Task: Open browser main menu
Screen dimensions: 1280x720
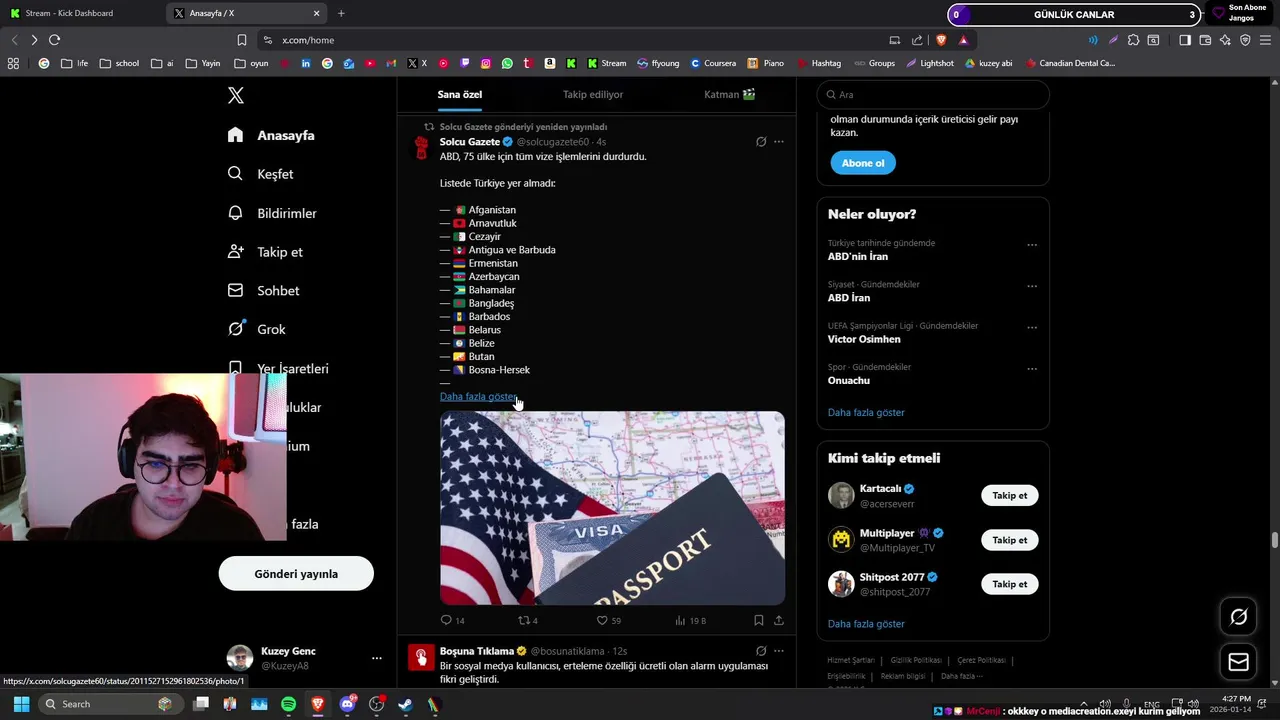Action: 1265,40
